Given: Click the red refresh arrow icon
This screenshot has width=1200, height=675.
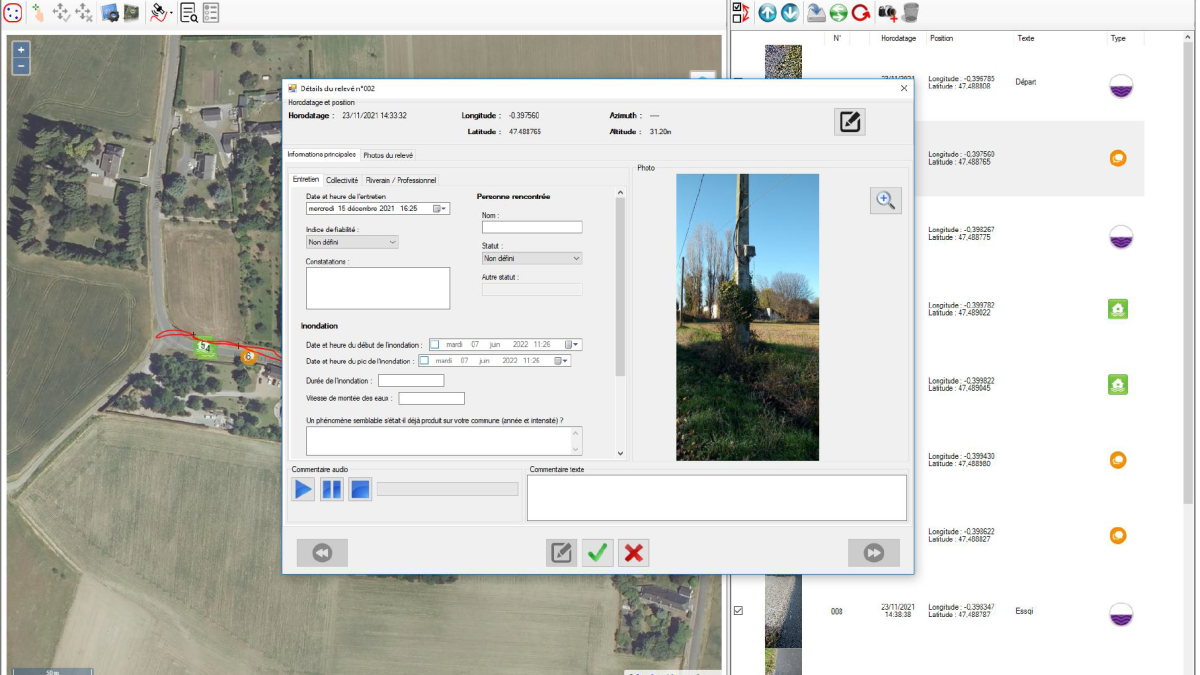Looking at the screenshot, I should [861, 13].
